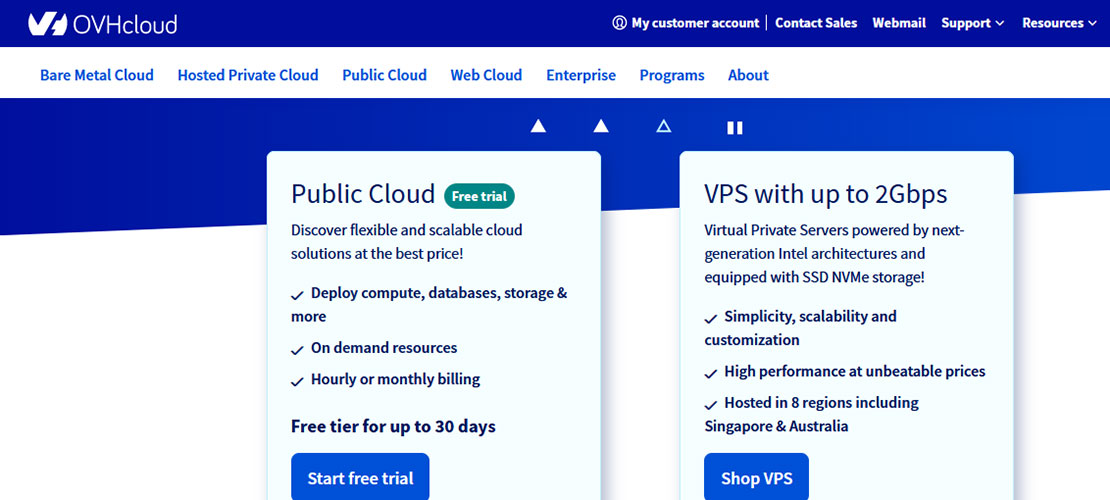Click 'Hourly or monthly billing' text
The height and width of the screenshot is (500, 1110).
click(395, 379)
